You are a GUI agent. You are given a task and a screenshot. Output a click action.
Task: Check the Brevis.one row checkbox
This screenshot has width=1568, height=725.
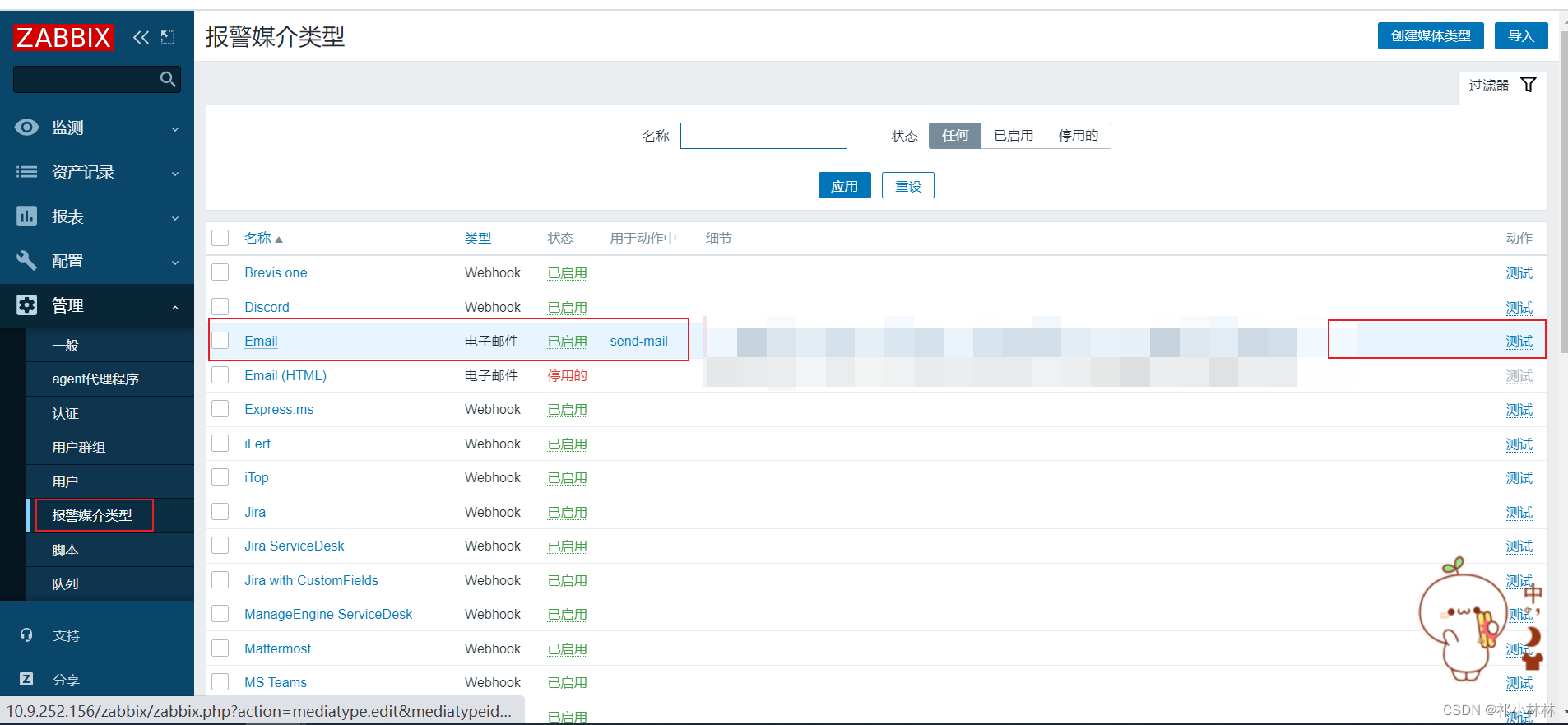click(x=220, y=272)
